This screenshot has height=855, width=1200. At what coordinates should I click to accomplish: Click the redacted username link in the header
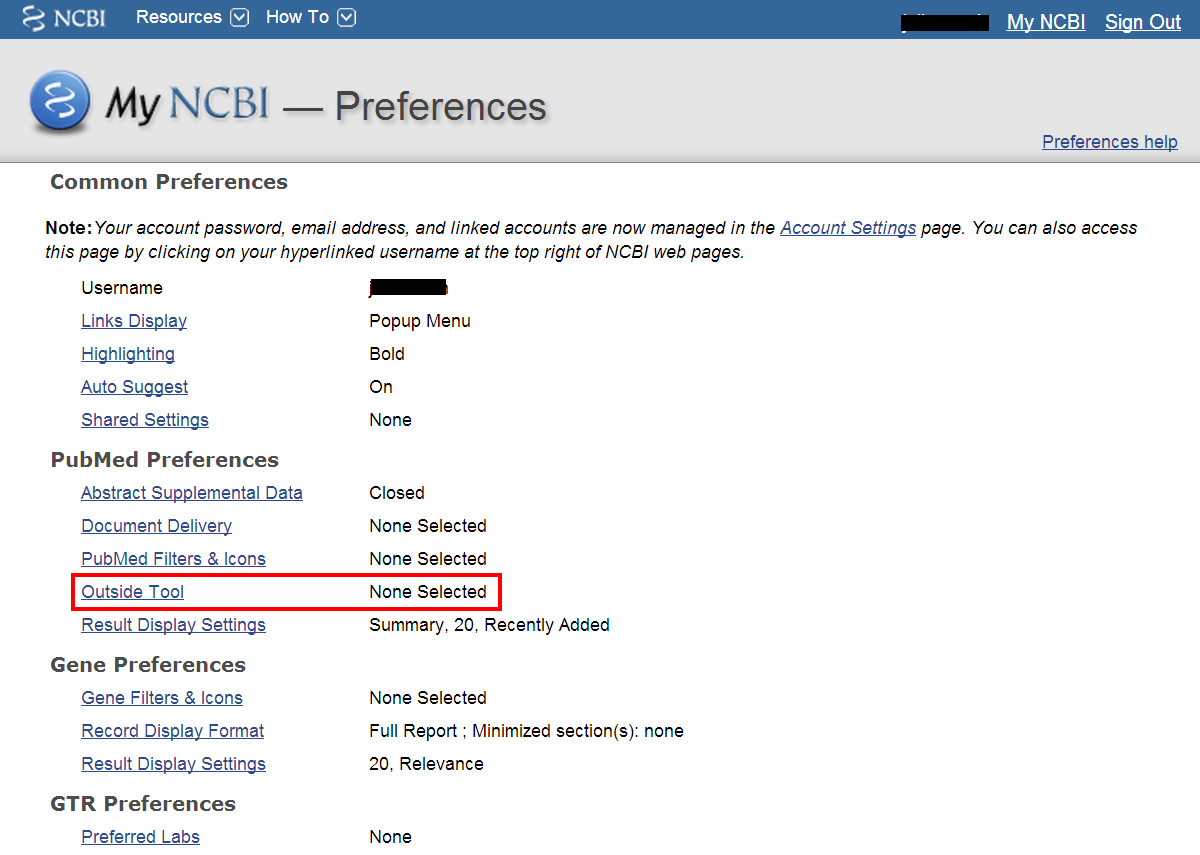coord(944,22)
